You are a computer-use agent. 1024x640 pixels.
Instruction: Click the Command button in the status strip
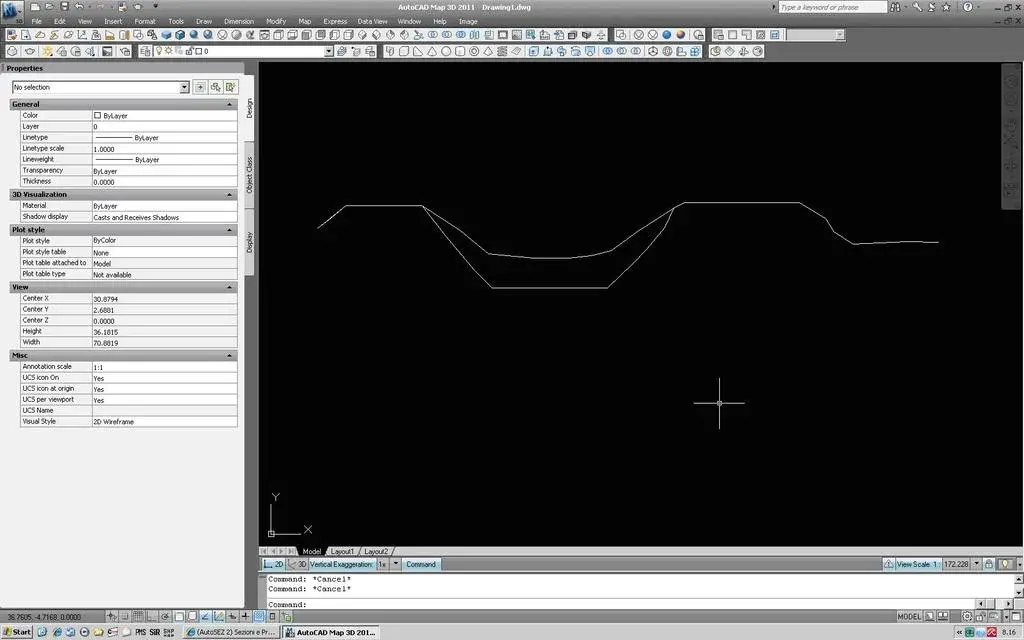click(421, 564)
